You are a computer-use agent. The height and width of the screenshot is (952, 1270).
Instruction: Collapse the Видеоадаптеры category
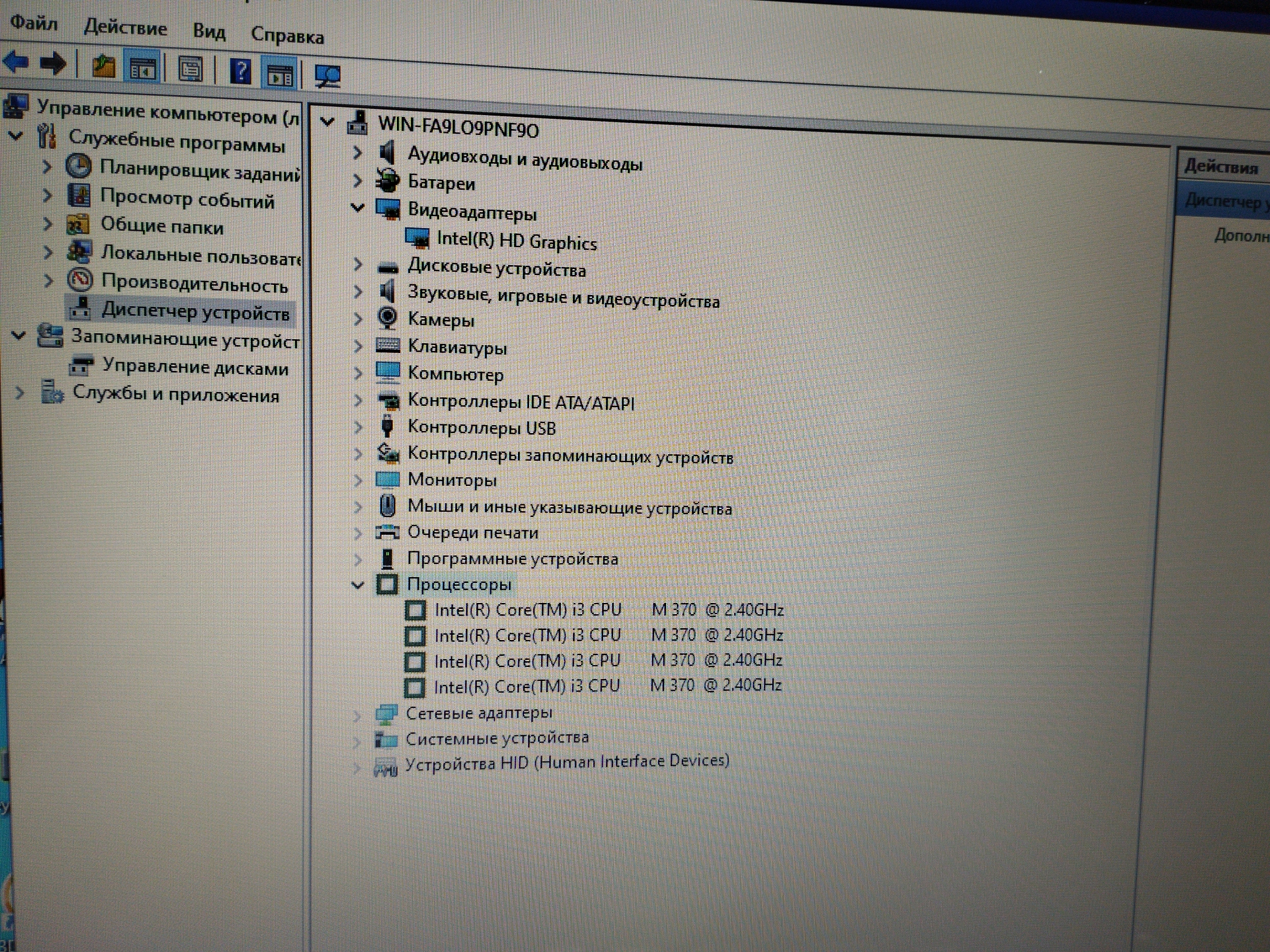click(x=358, y=208)
